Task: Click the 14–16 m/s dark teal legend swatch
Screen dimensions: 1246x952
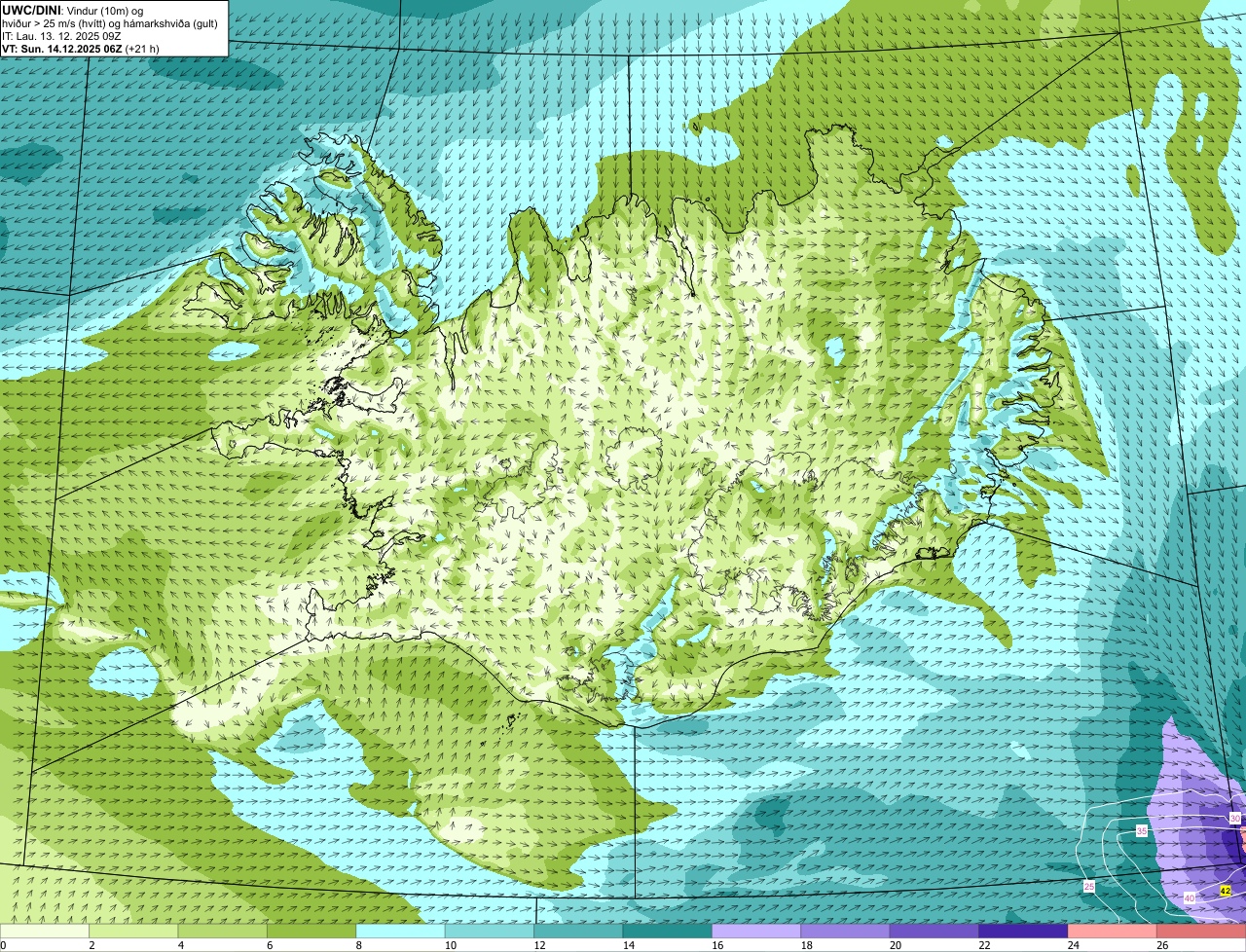Action: point(668,931)
